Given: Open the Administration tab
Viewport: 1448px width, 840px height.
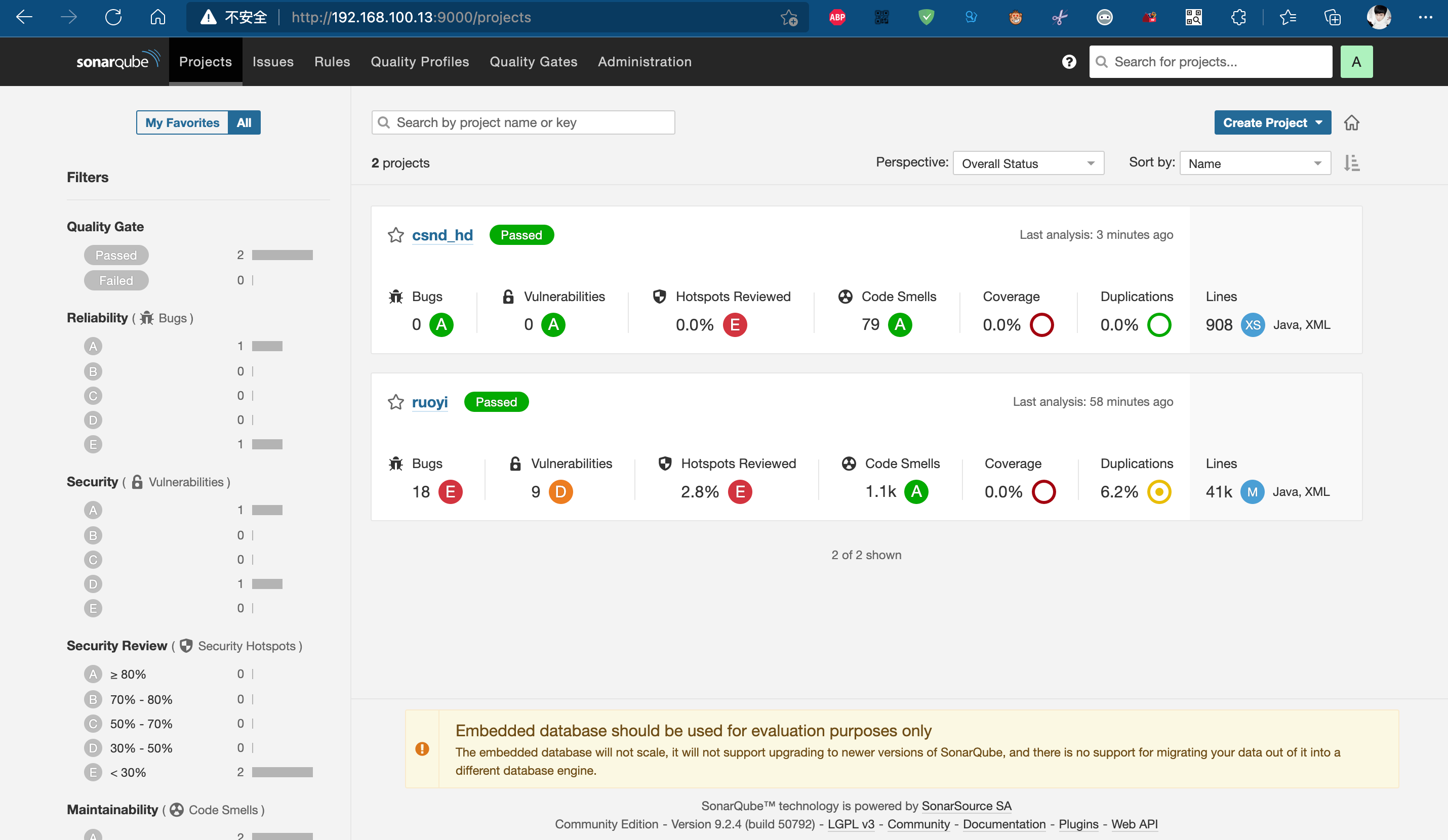Looking at the screenshot, I should [645, 61].
